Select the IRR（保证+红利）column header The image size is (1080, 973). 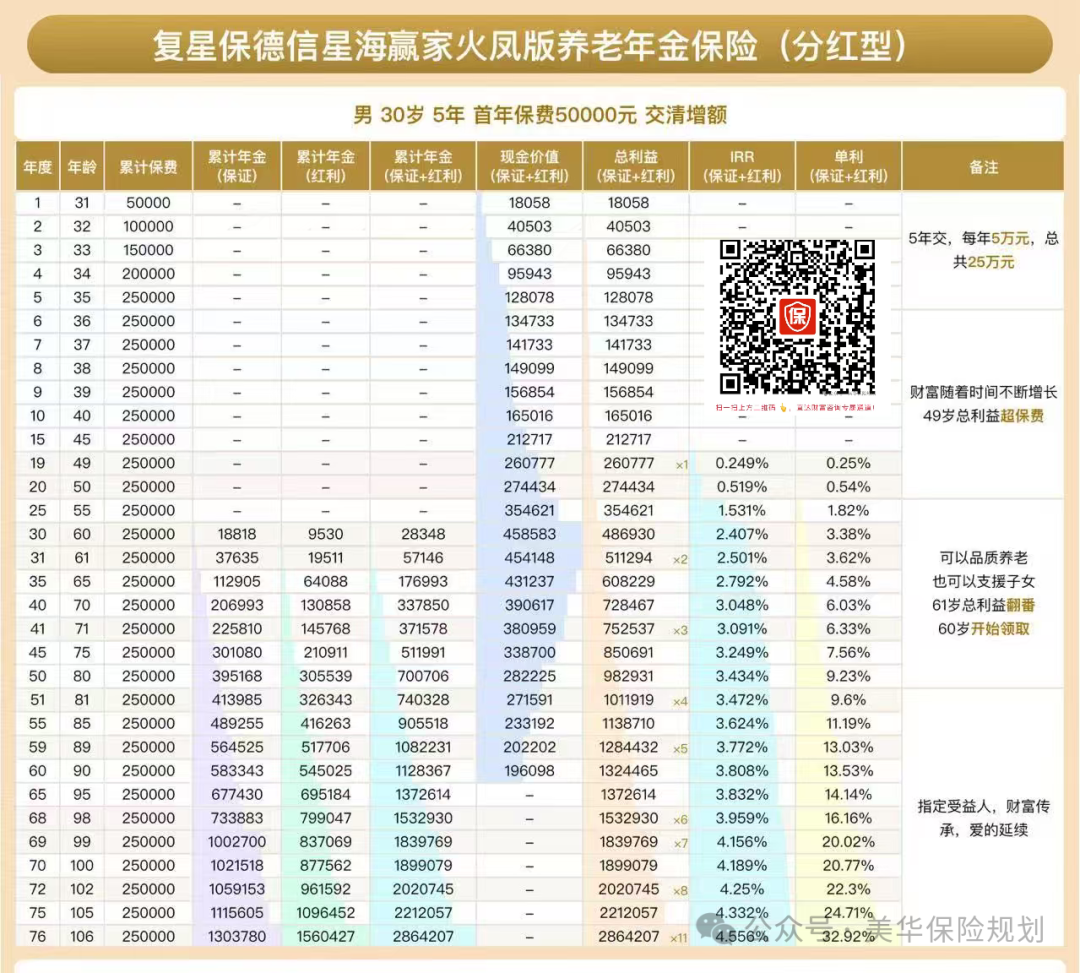pos(741,167)
